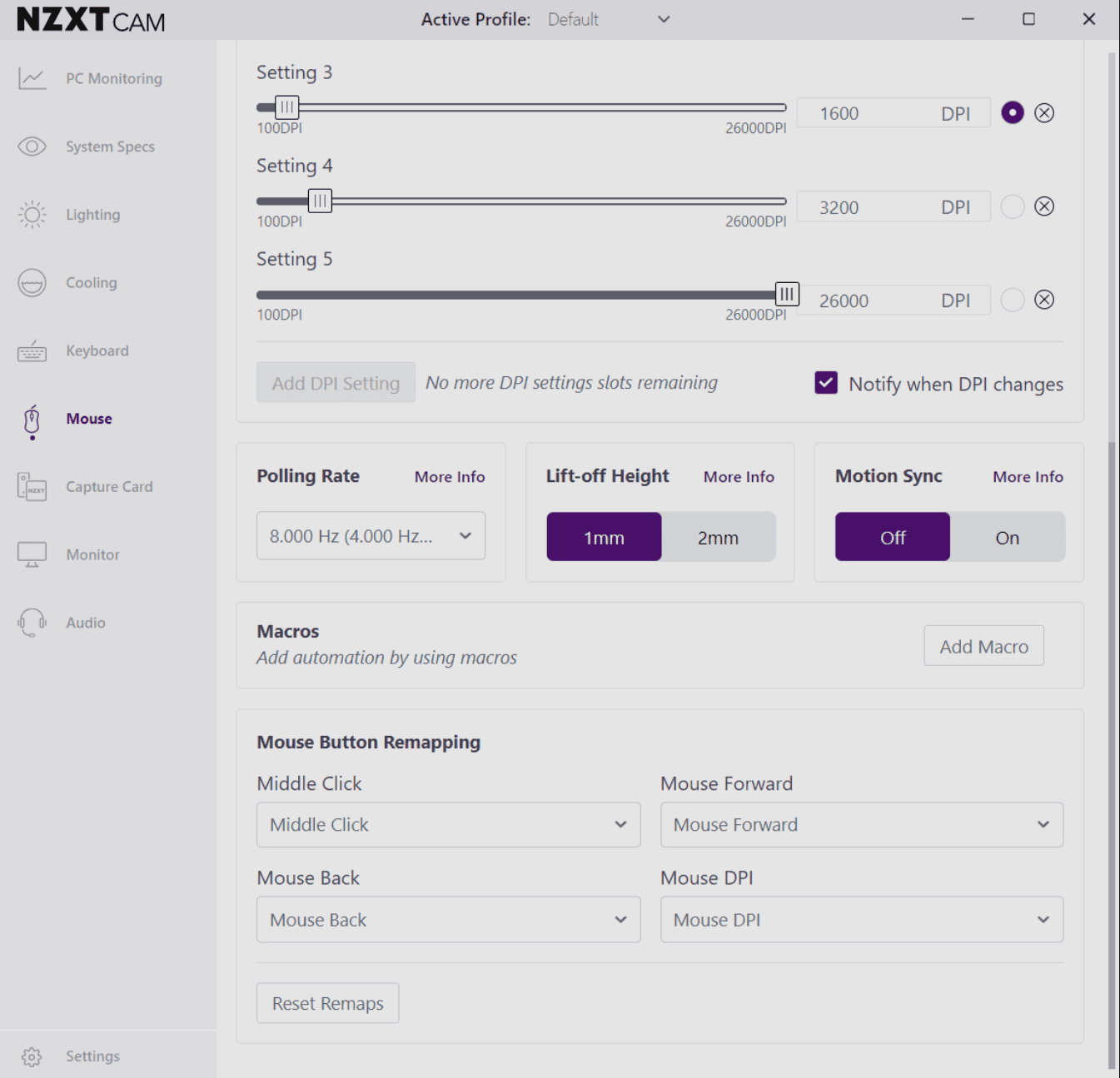Screen dimensions: 1120x1078
Task: Open Settings in the sidebar
Action: tap(92, 1056)
